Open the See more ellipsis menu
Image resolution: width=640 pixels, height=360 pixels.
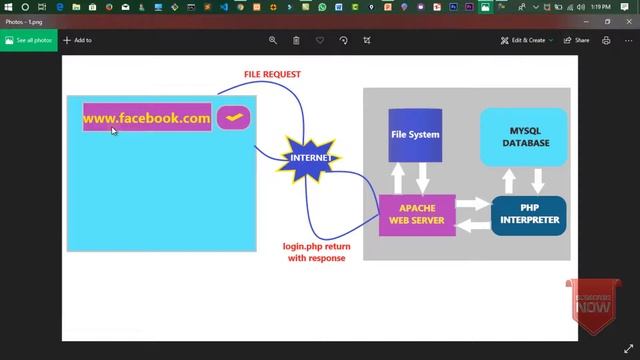coord(629,40)
